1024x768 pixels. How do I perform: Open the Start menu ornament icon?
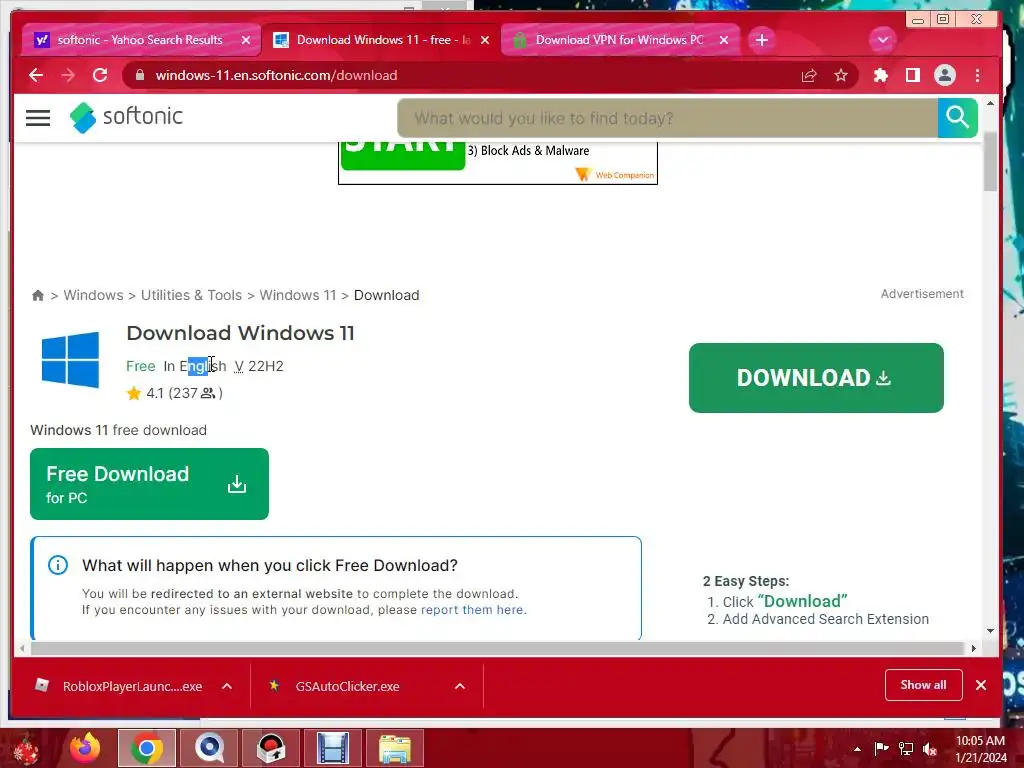point(26,748)
